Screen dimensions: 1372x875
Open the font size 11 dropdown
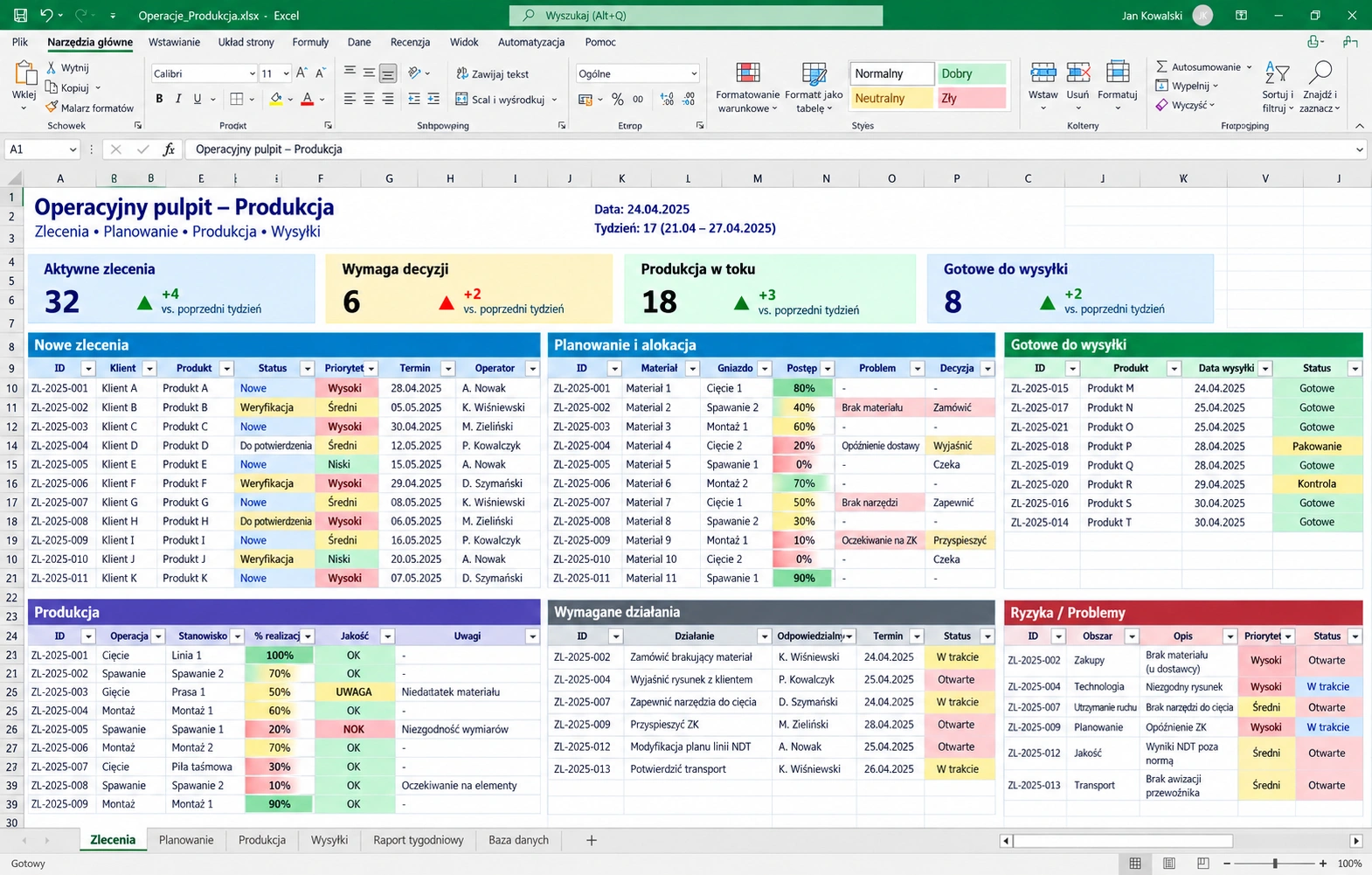coord(286,73)
